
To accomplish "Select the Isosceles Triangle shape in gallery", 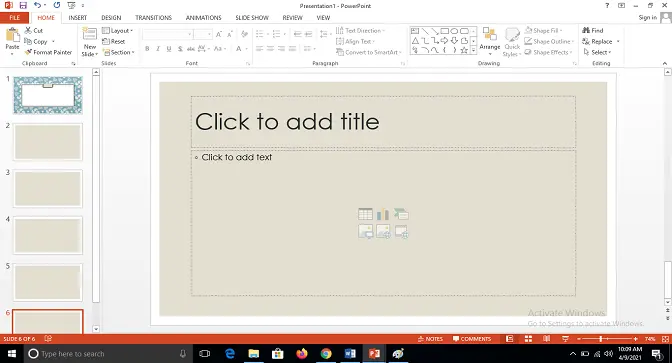I will tap(415, 41).
